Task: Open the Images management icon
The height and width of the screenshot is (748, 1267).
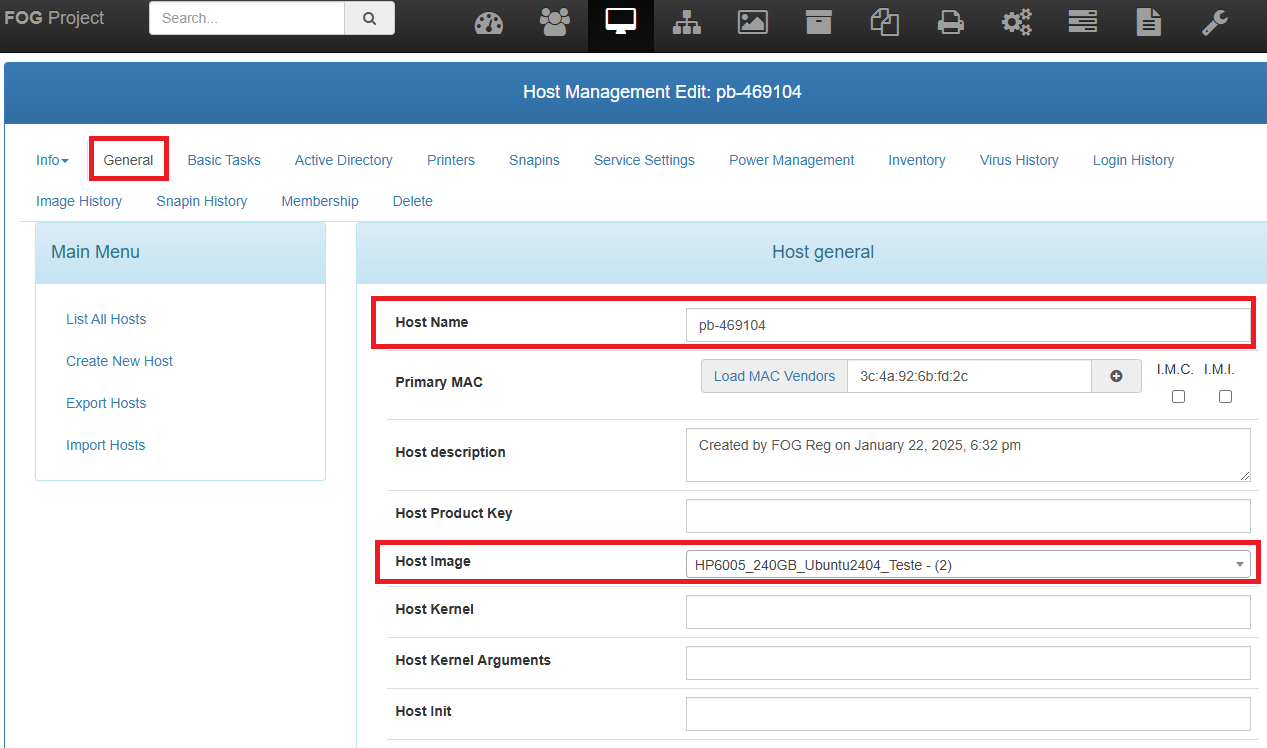Action: point(753,23)
